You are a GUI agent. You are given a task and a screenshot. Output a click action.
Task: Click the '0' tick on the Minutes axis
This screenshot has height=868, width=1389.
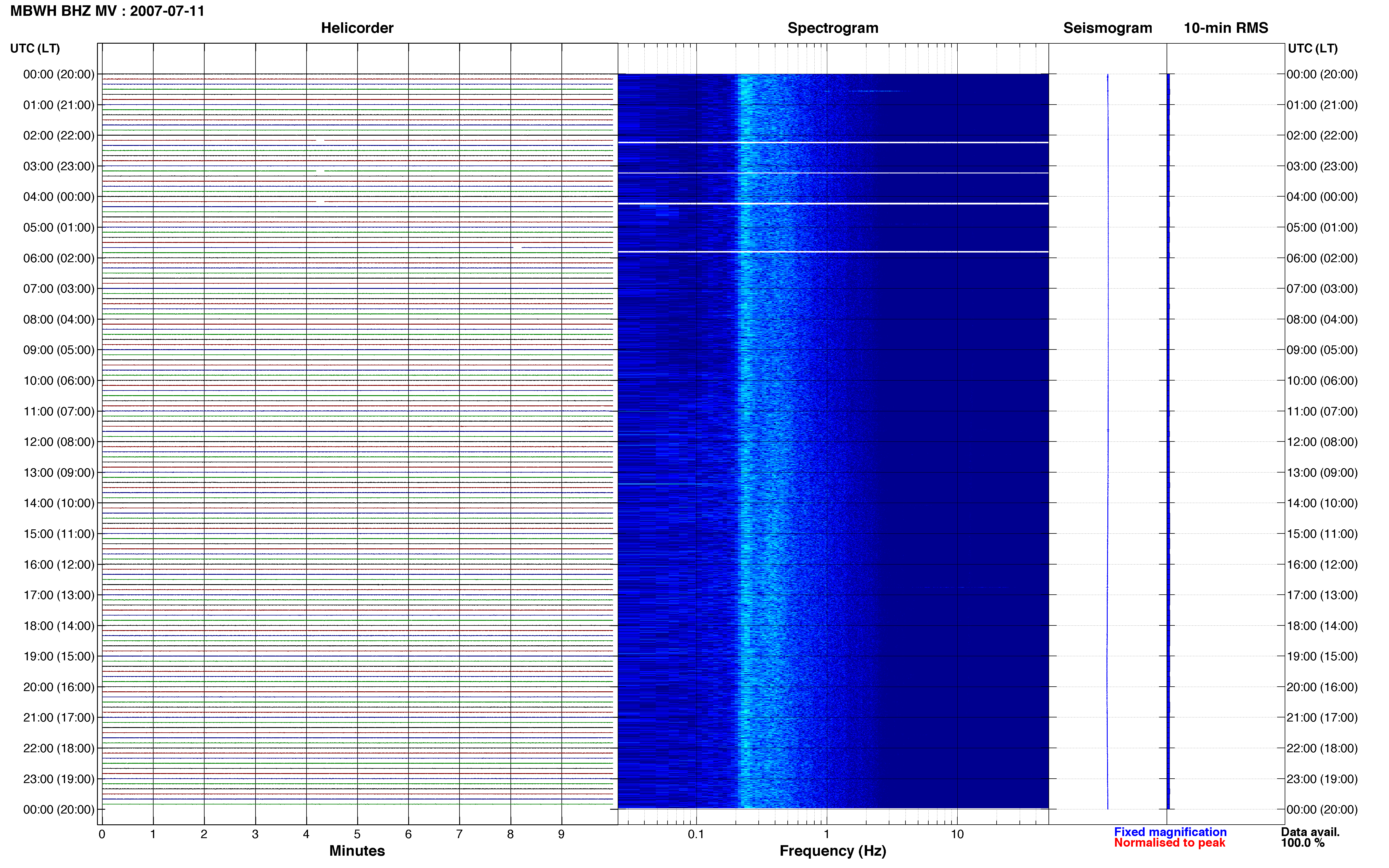tap(102, 834)
